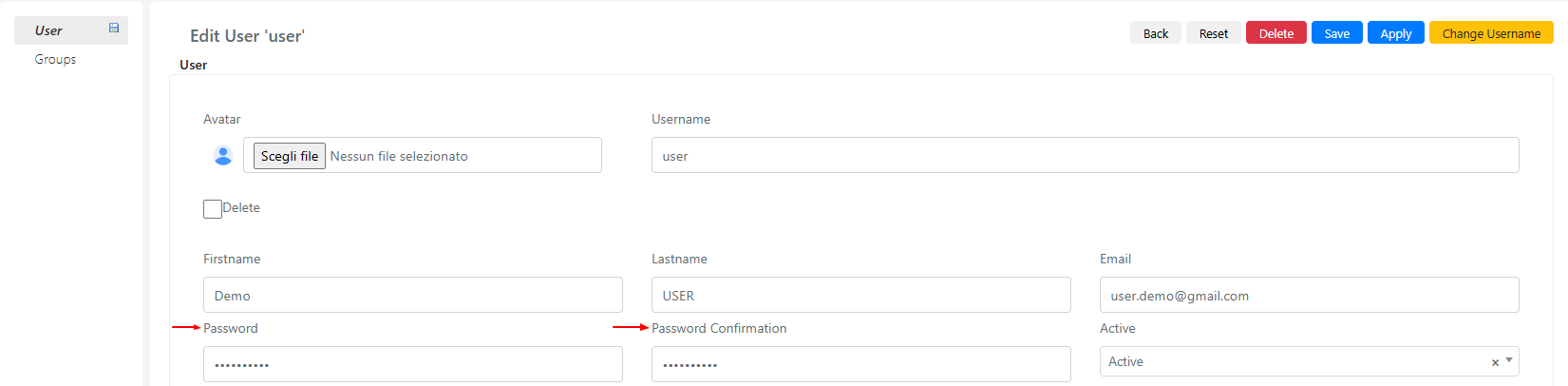Click the Back button
Screen dimensions: 1568x386
click(x=1156, y=33)
